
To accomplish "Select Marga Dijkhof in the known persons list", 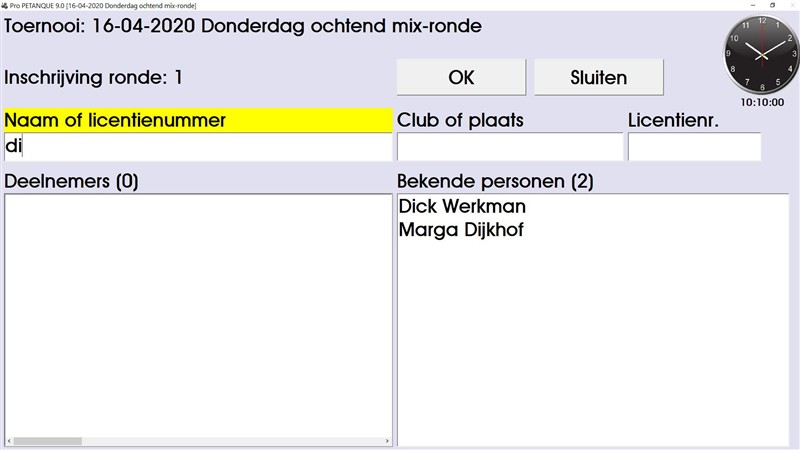I will (x=461, y=230).
